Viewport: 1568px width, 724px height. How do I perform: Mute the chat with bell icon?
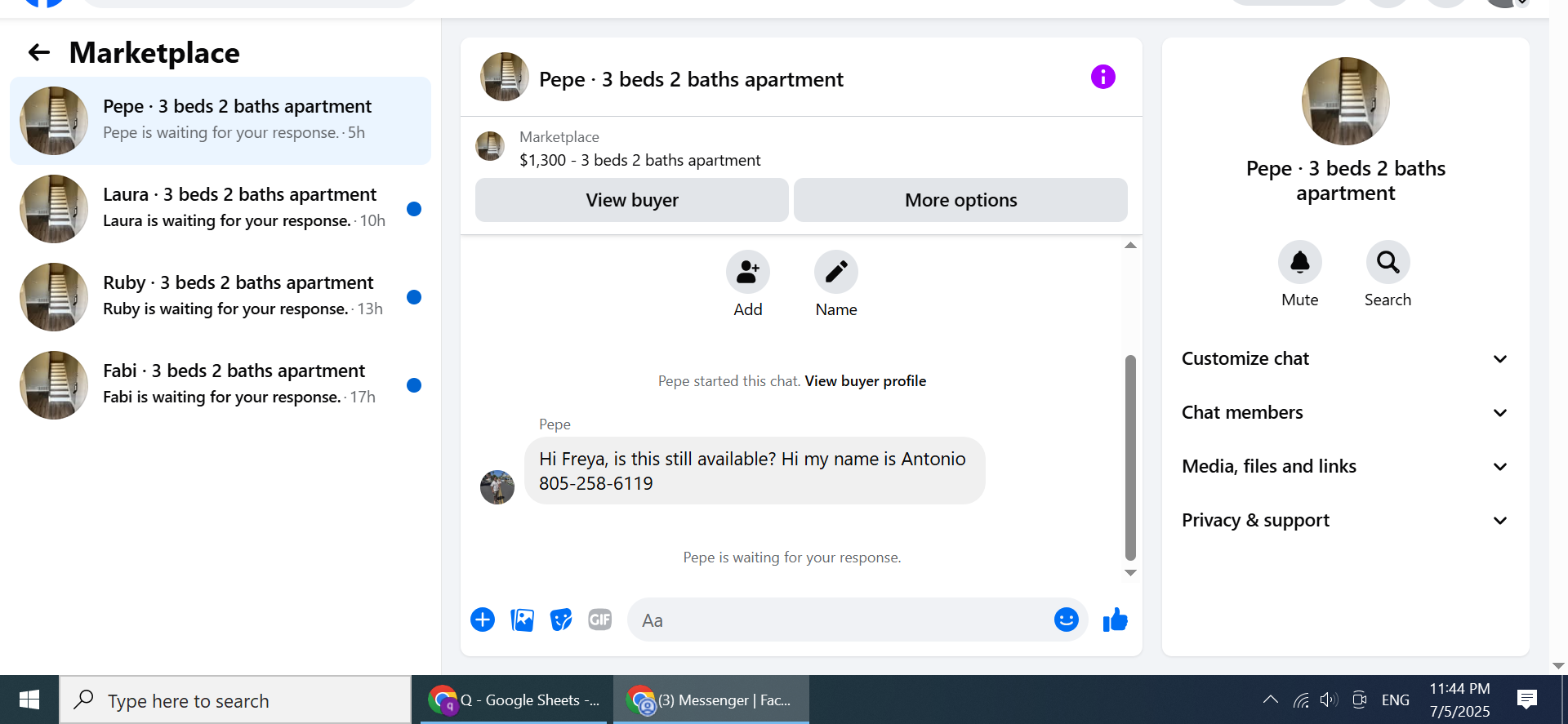click(1299, 262)
